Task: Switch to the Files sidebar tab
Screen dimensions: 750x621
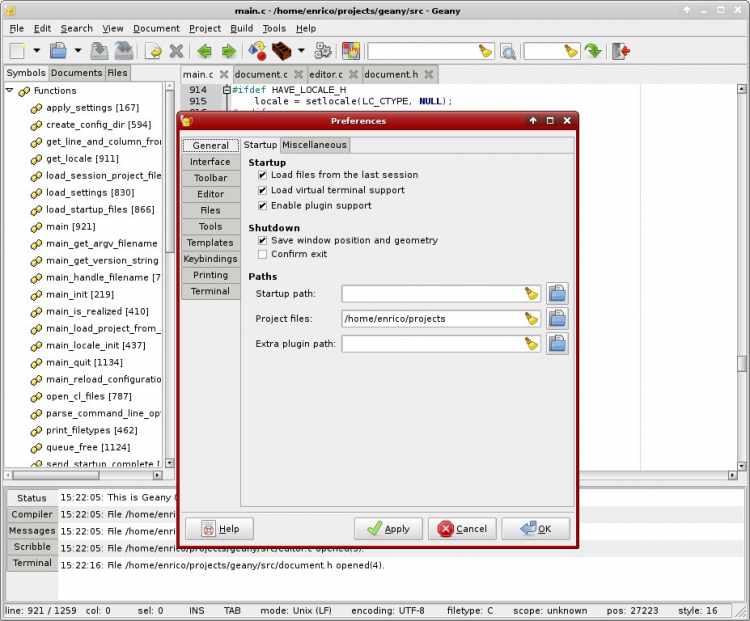Action: (x=117, y=73)
